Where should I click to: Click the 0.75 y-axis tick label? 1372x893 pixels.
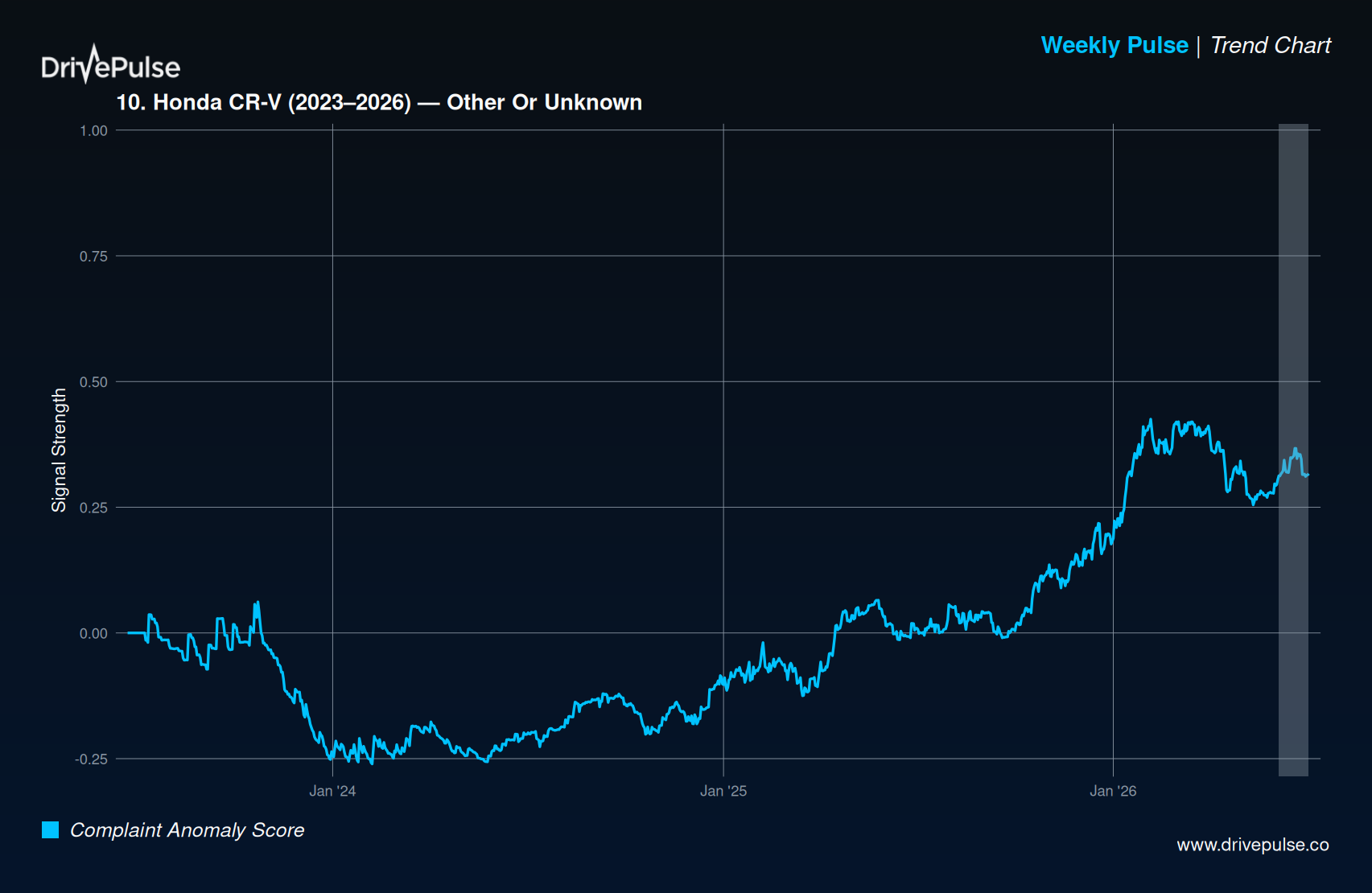93,256
